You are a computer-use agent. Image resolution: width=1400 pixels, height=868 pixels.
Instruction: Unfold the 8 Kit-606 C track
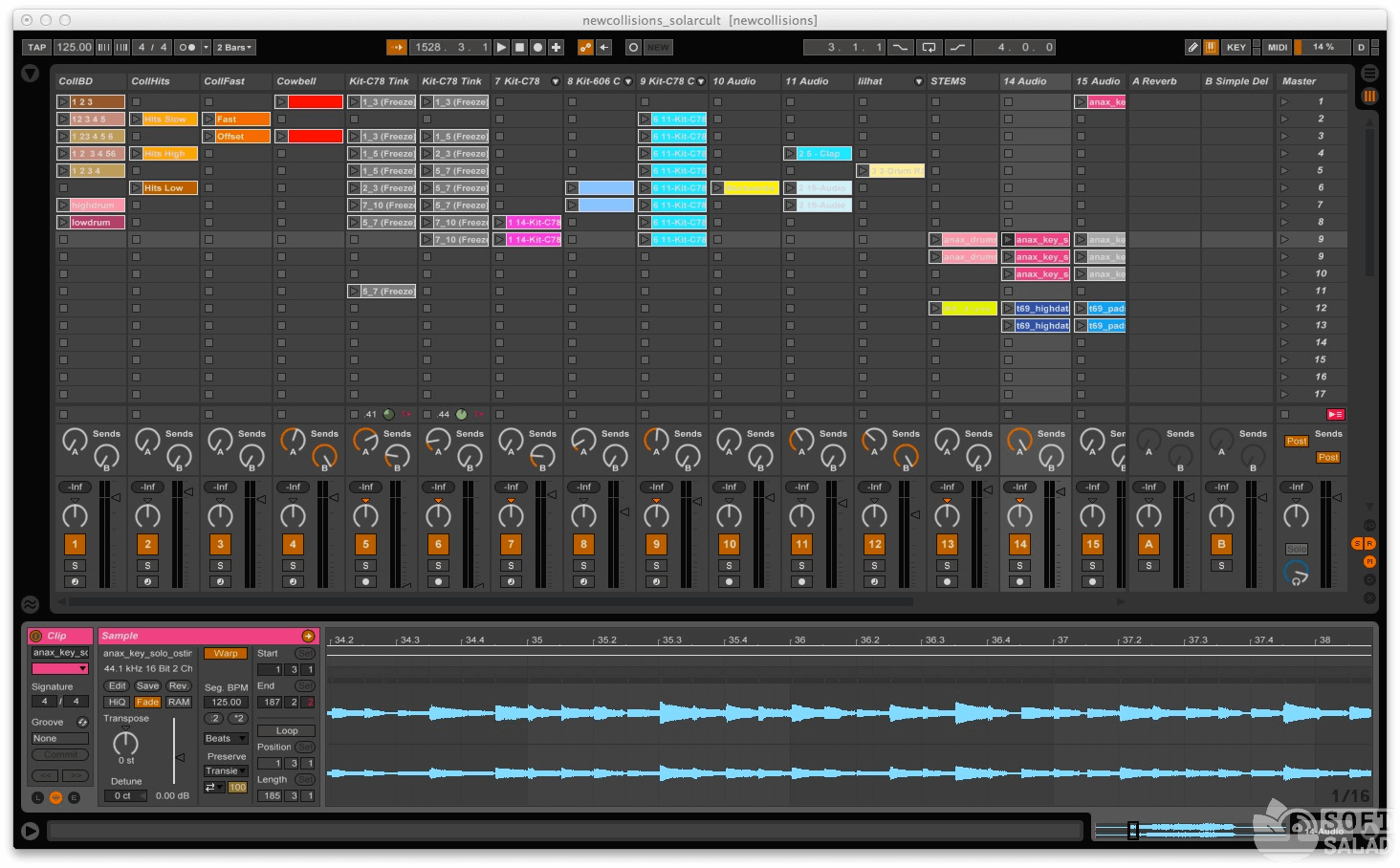(628, 81)
